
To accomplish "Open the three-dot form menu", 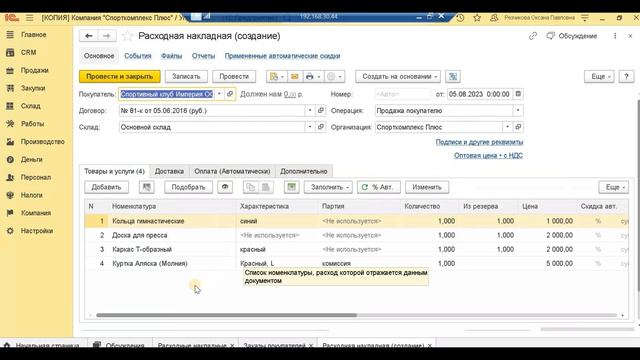I will (x=615, y=36).
